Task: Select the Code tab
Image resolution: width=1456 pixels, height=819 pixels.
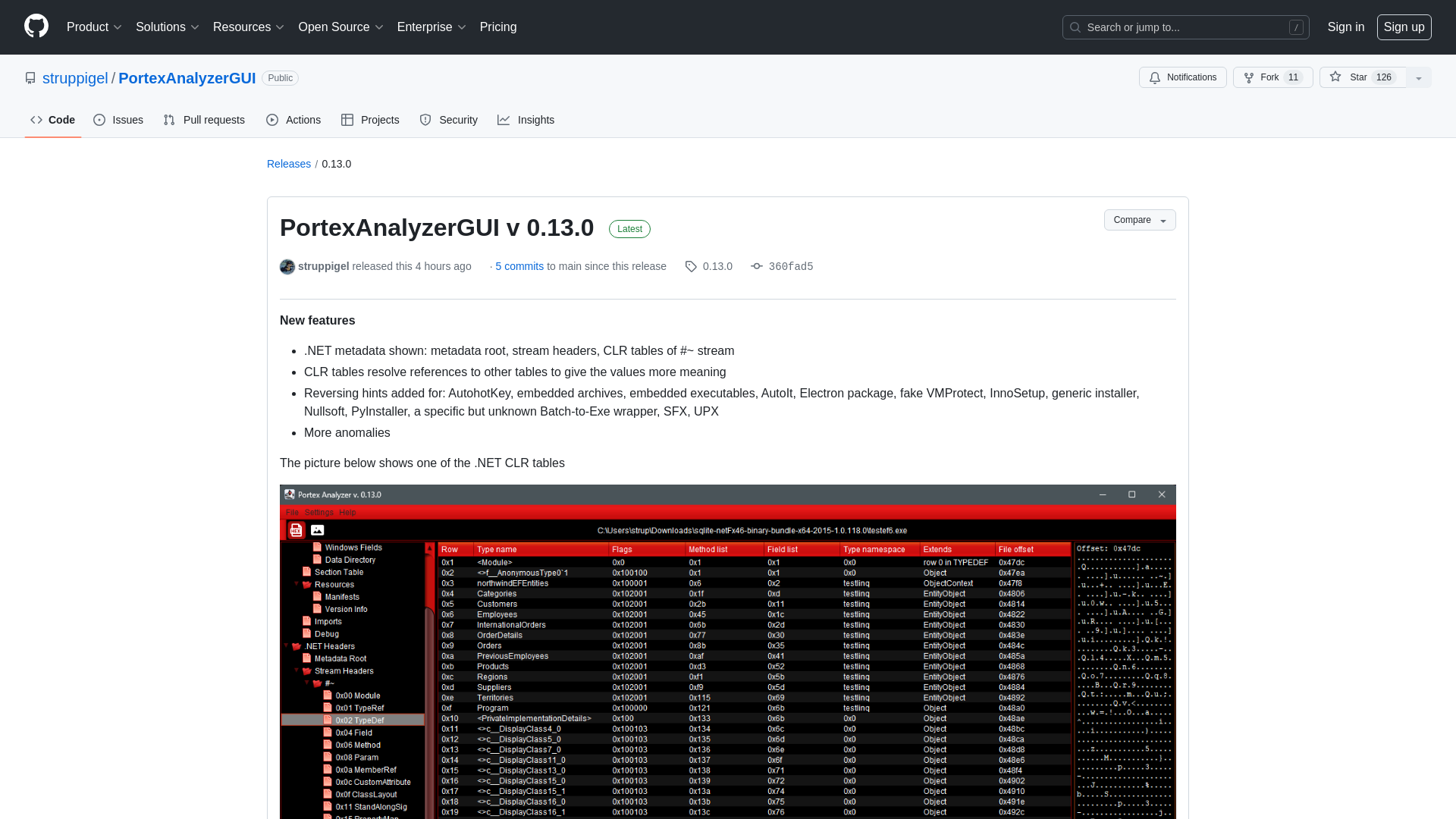Action: coord(52,120)
